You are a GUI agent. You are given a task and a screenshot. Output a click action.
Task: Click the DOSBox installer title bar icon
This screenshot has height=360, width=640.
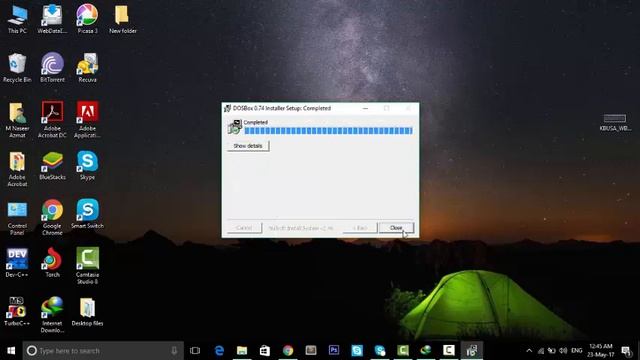pyautogui.click(x=228, y=109)
